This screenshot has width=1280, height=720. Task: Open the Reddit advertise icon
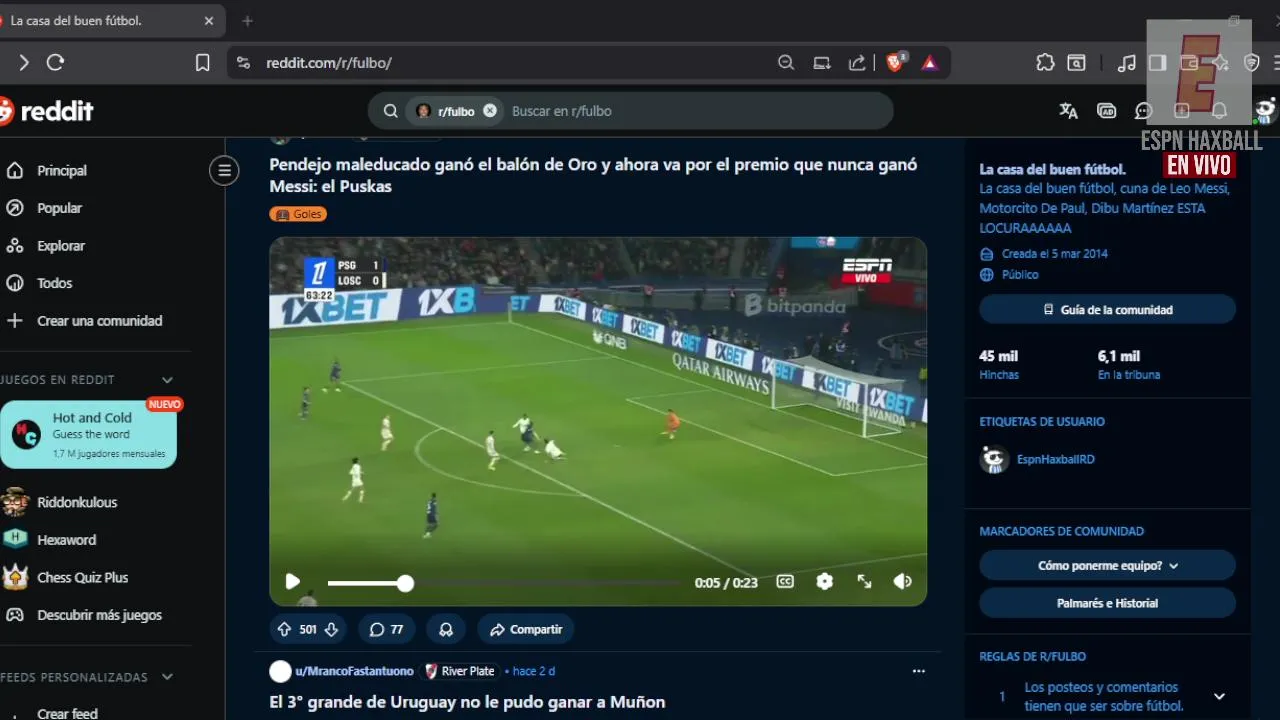[x=1106, y=111]
